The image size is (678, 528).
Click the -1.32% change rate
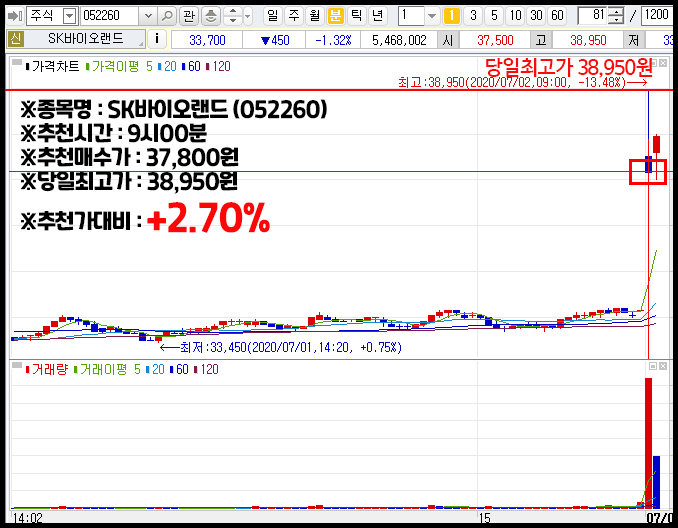point(333,41)
